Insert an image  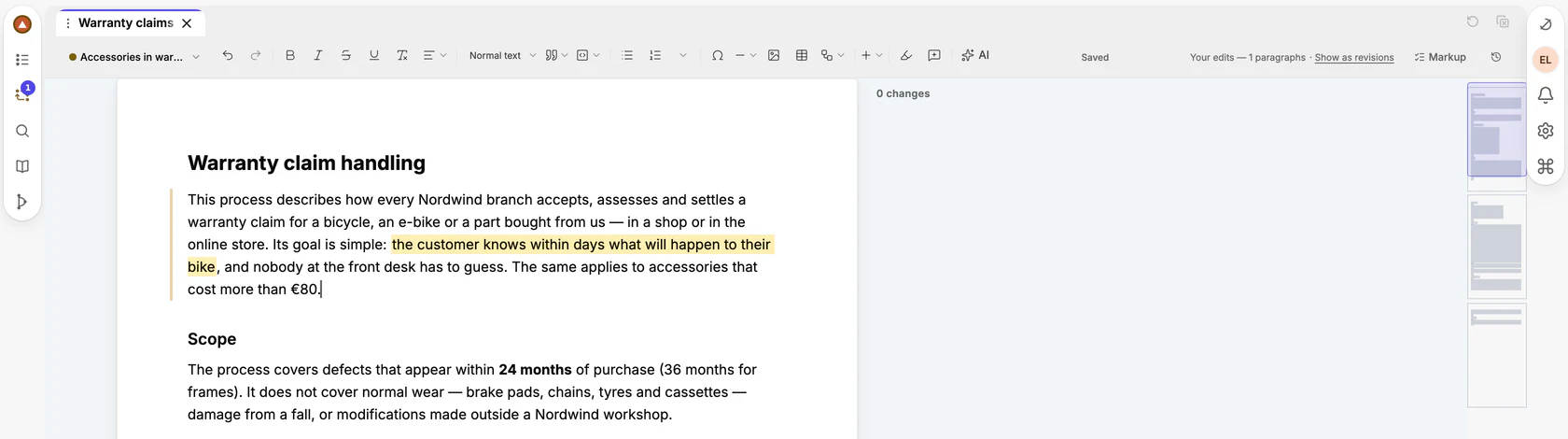(x=774, y=56)
